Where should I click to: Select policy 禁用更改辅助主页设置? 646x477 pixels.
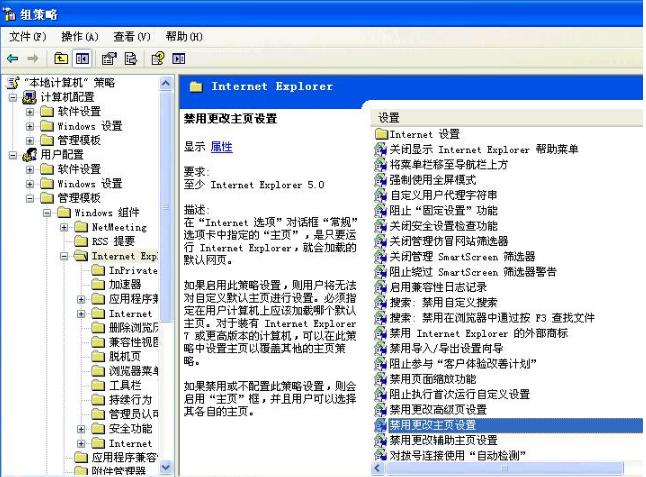tap(444, 440)
